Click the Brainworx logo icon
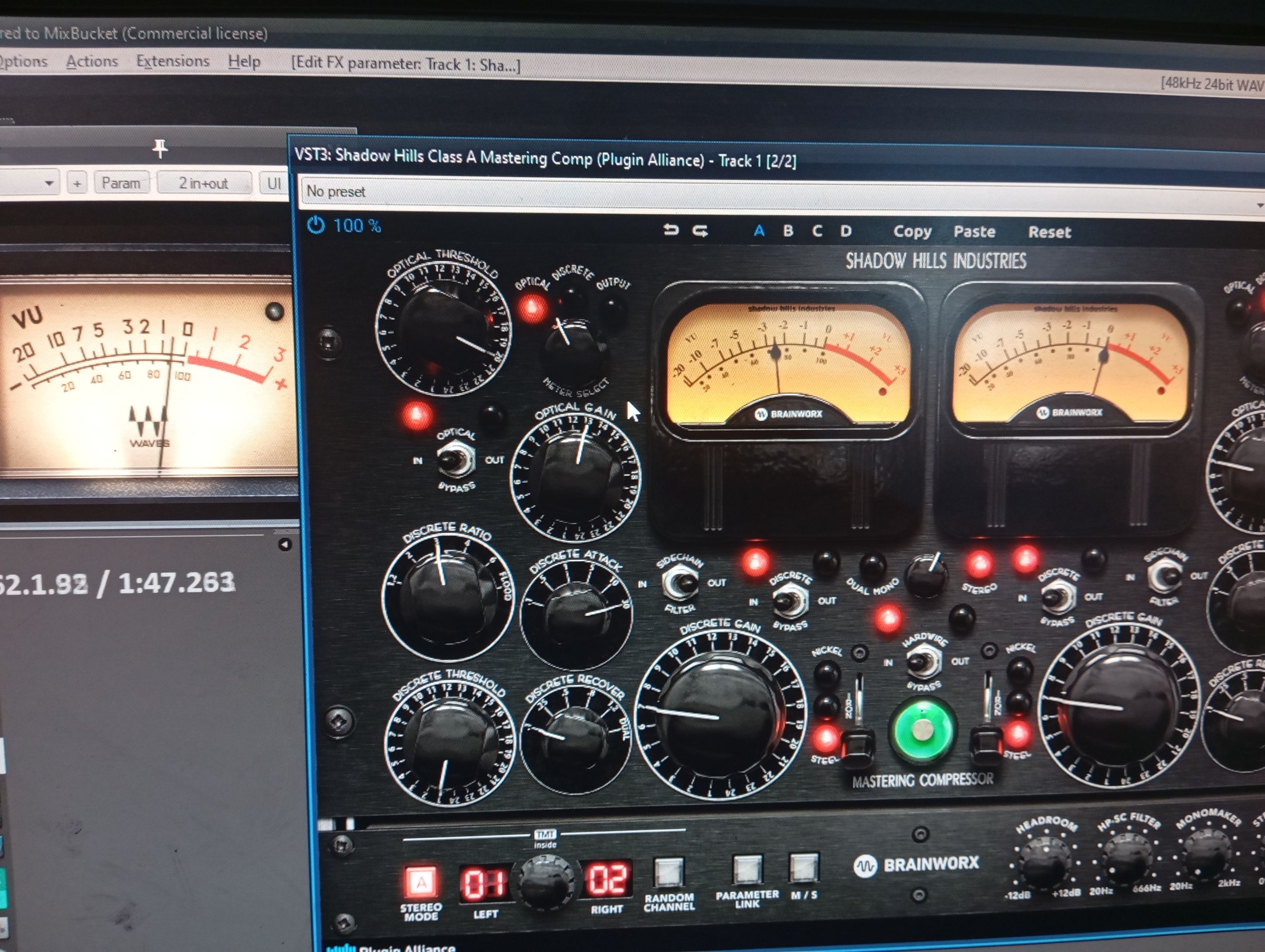This screenshot has height=952, width=1265. (865, 866)
